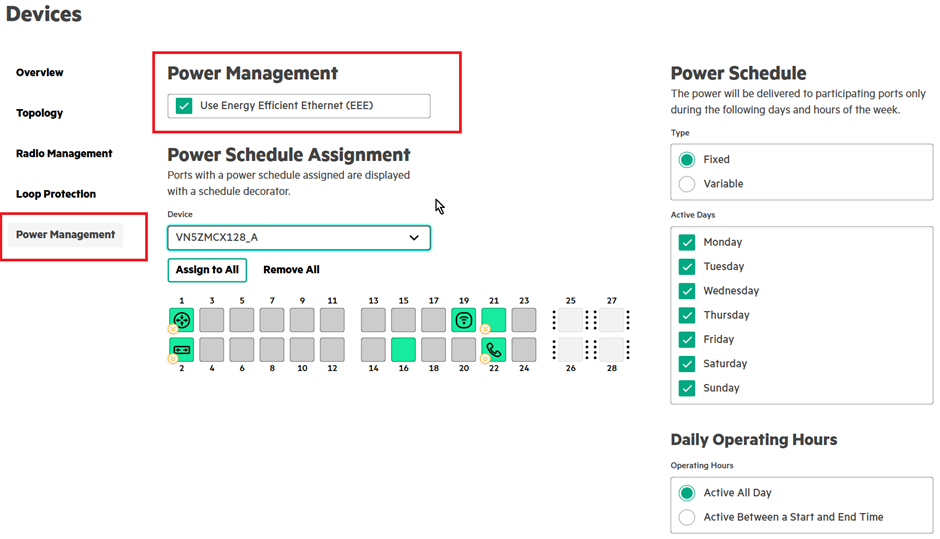The width and height of the screenshot is (940, 539).
Task: Select port 1 with the router icon
Action: point(181,320)
